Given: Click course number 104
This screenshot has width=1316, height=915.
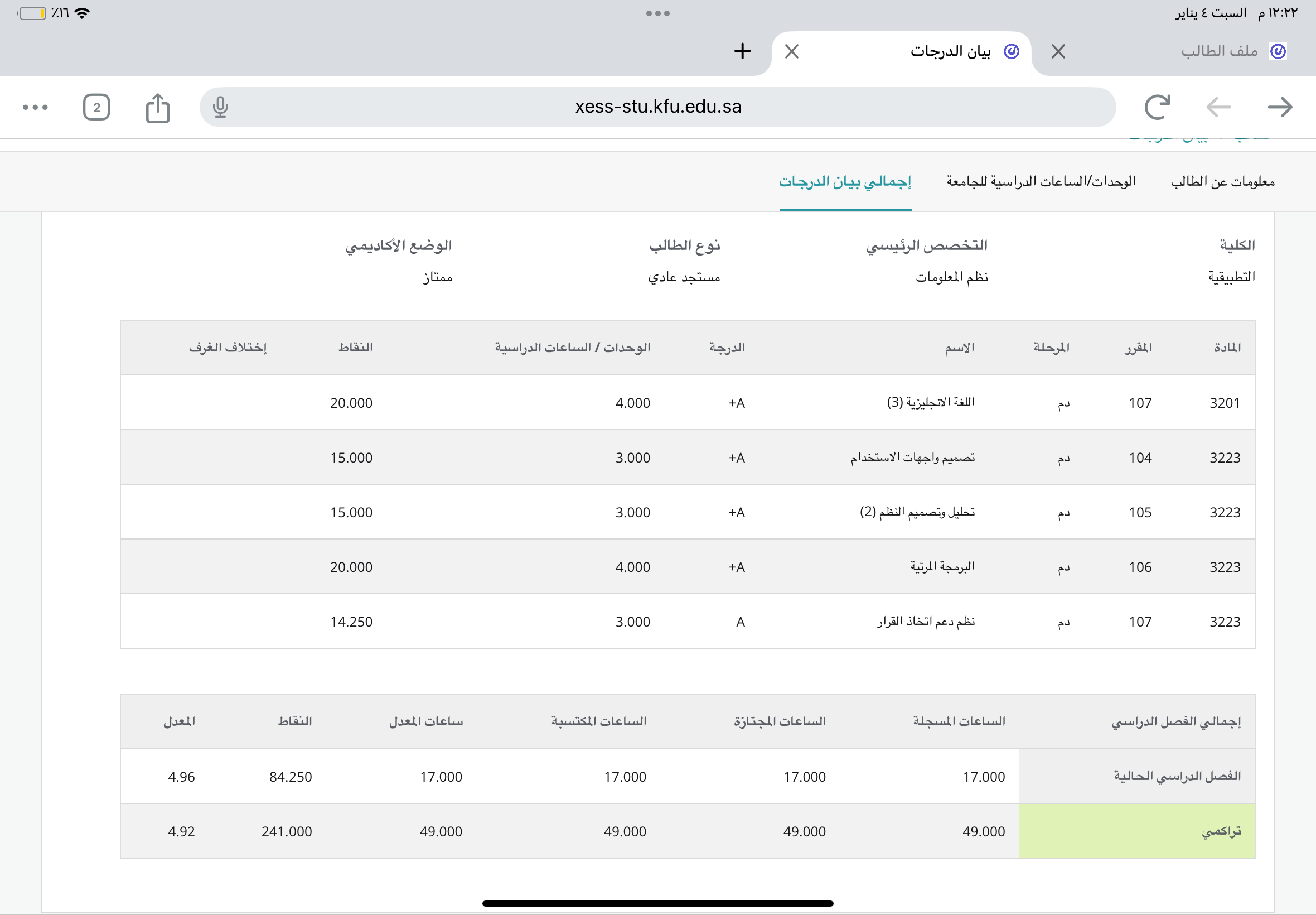Looking at the screenshot, I should 1140,458.
